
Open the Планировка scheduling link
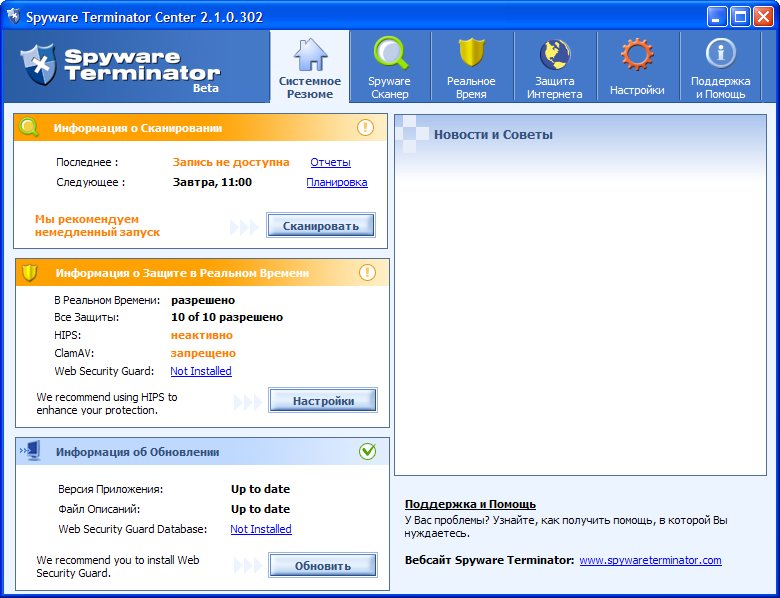click(x=337, y=182)
